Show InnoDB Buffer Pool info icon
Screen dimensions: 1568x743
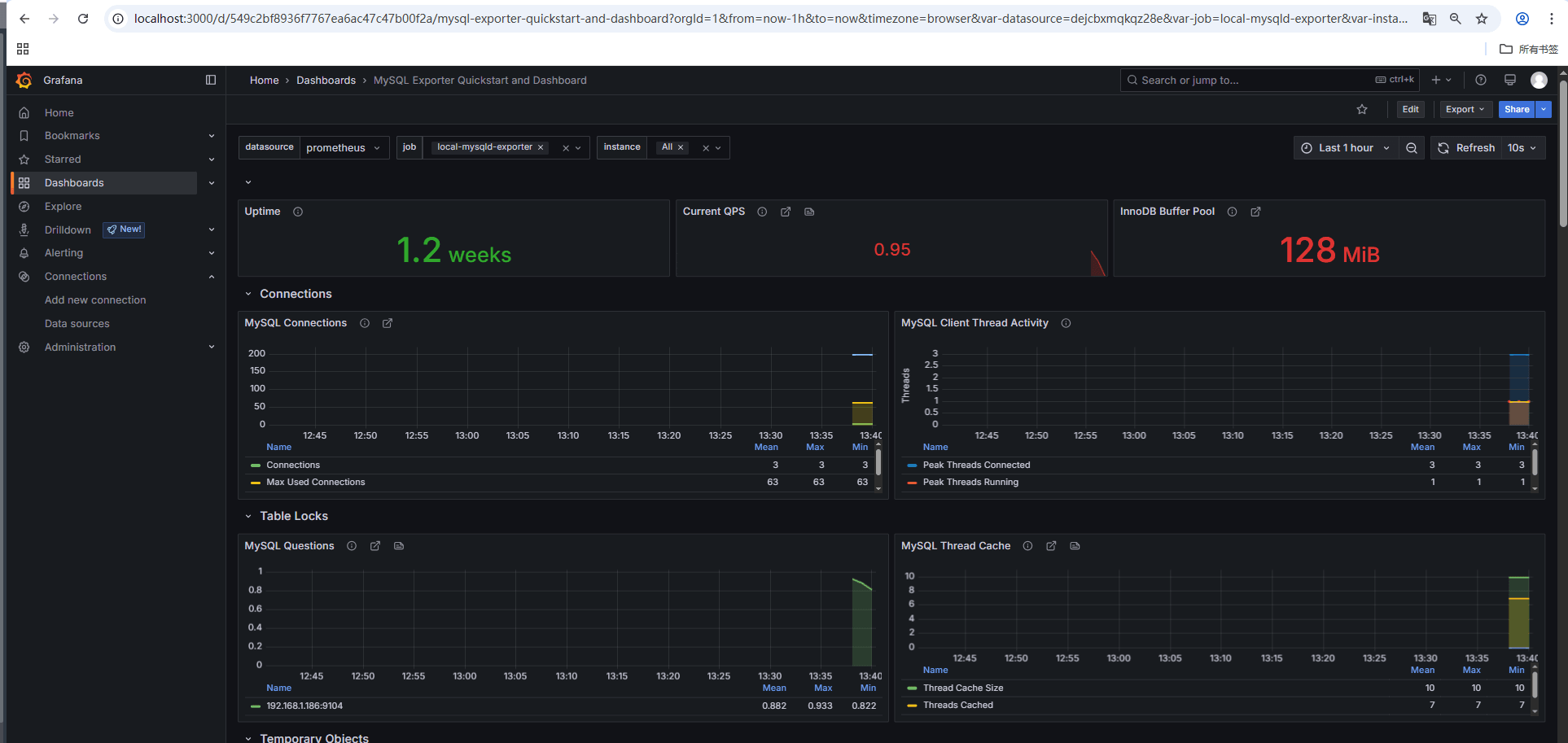click(1232, 212)
